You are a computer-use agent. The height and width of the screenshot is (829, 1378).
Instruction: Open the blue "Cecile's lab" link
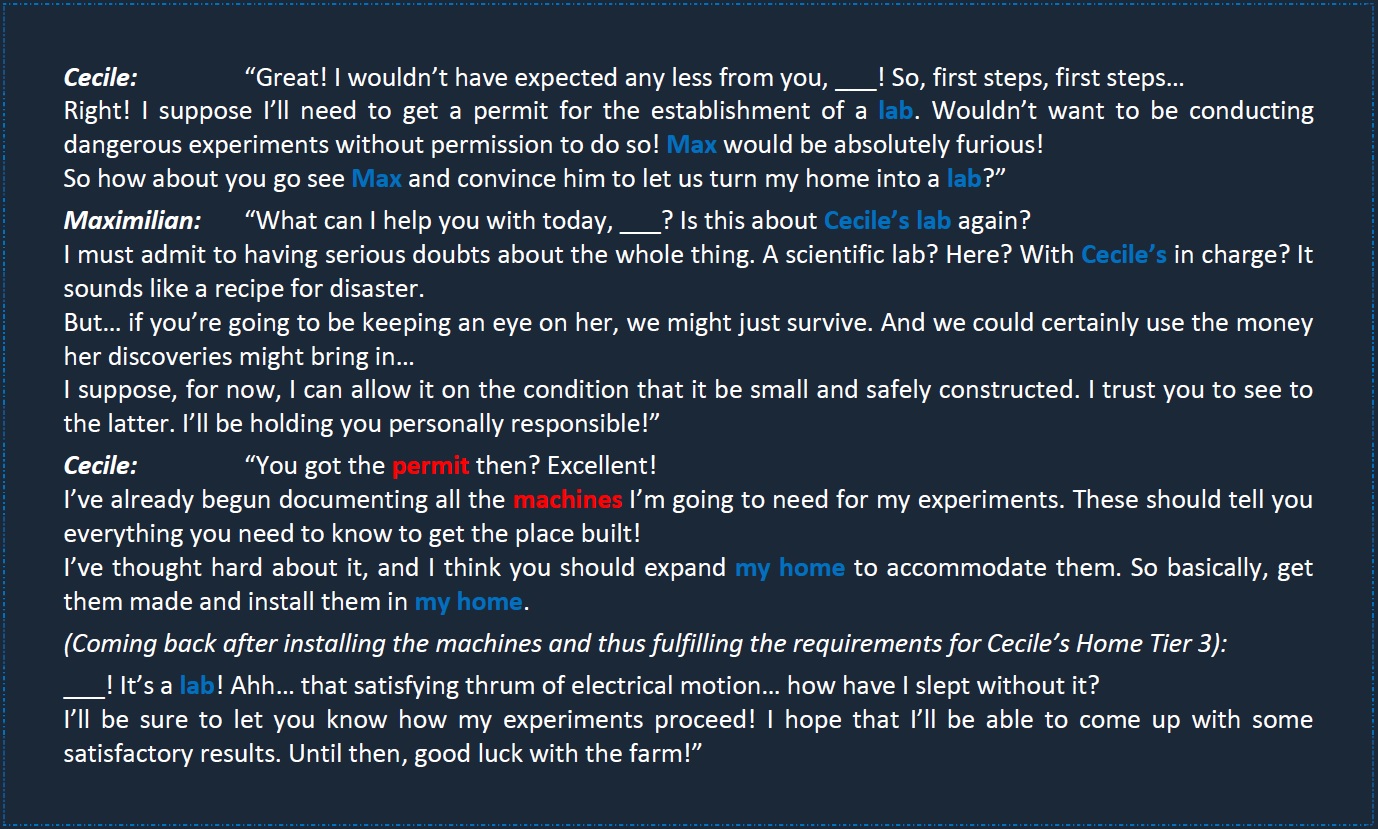point(887,220)
